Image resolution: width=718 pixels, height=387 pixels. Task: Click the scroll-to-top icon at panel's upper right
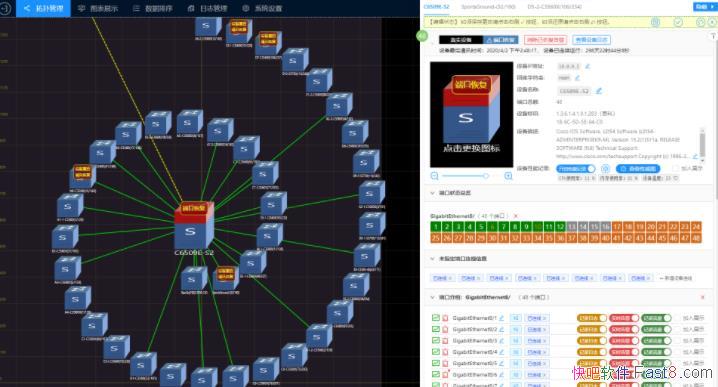click(713, 36)
